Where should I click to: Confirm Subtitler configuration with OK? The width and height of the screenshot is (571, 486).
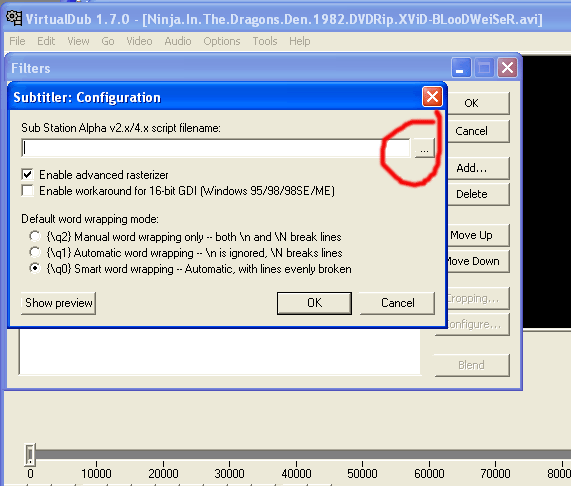[314, 303]
